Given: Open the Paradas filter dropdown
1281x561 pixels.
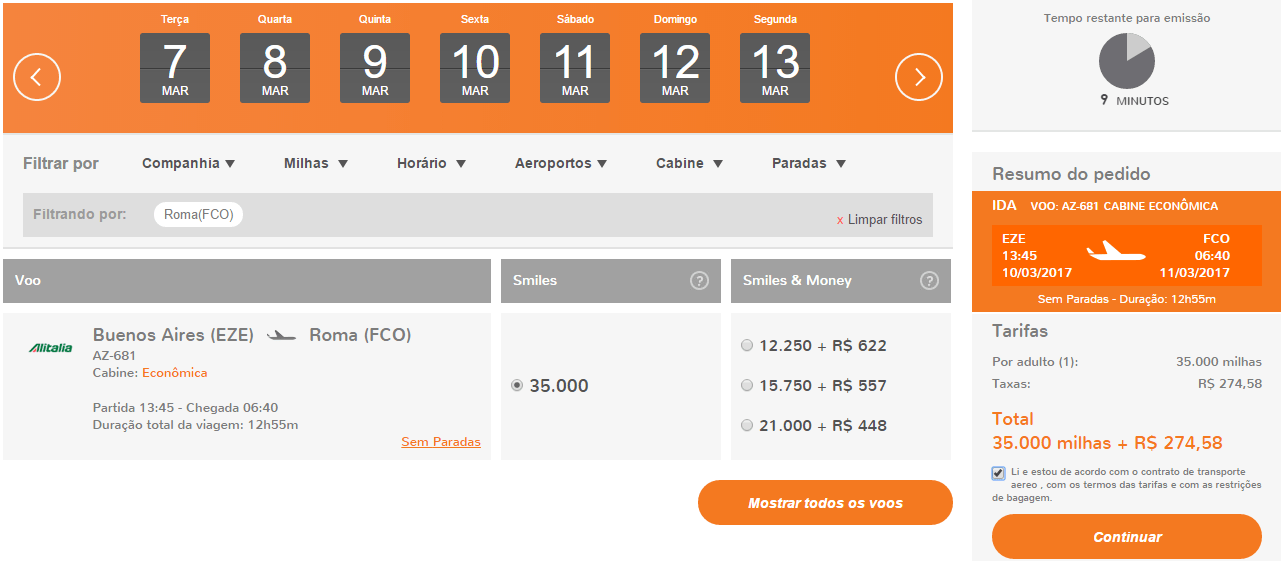Looking at the screenshot, I should (809, 163).
